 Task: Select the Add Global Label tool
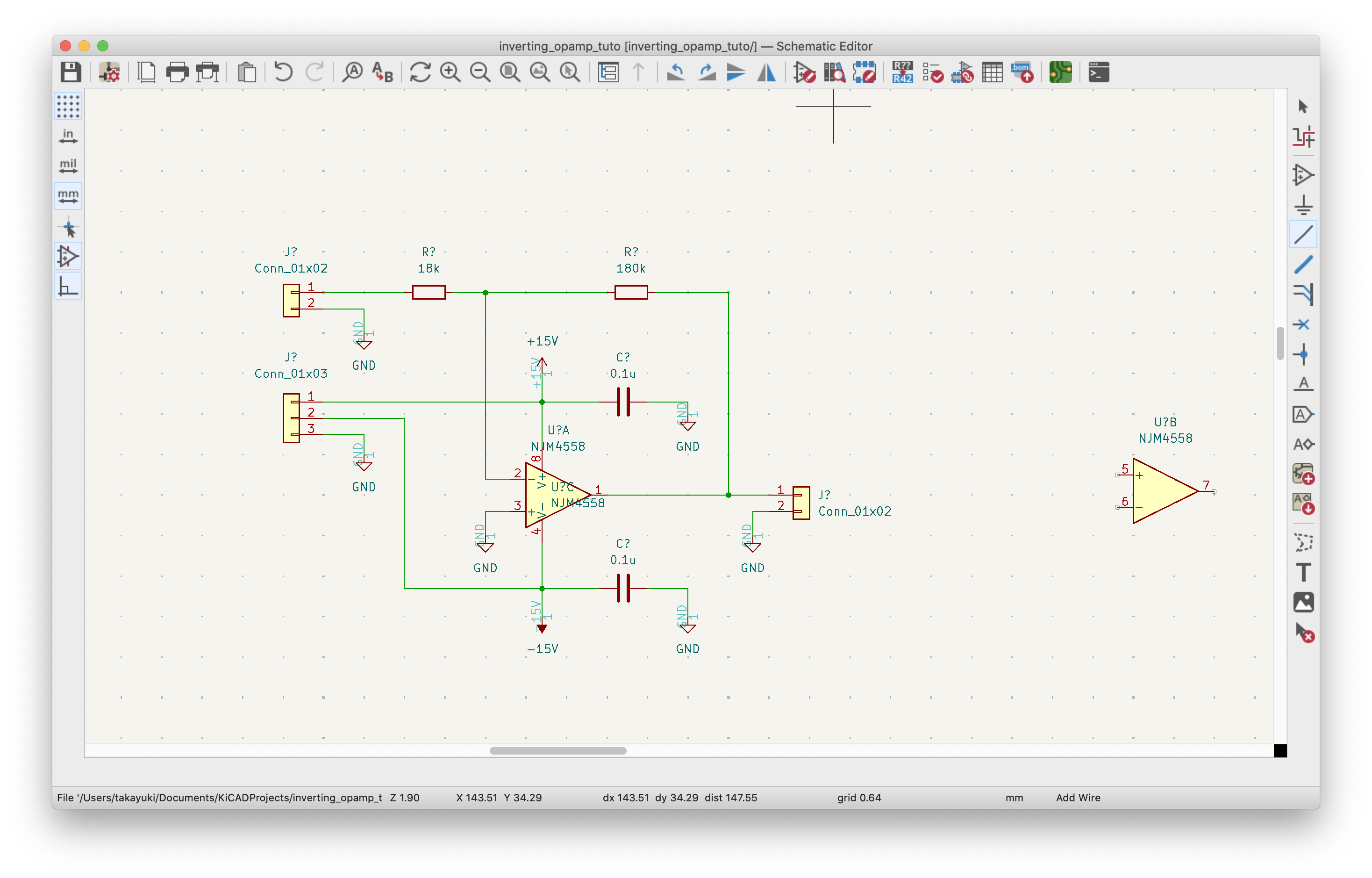tap(1303, 415)
